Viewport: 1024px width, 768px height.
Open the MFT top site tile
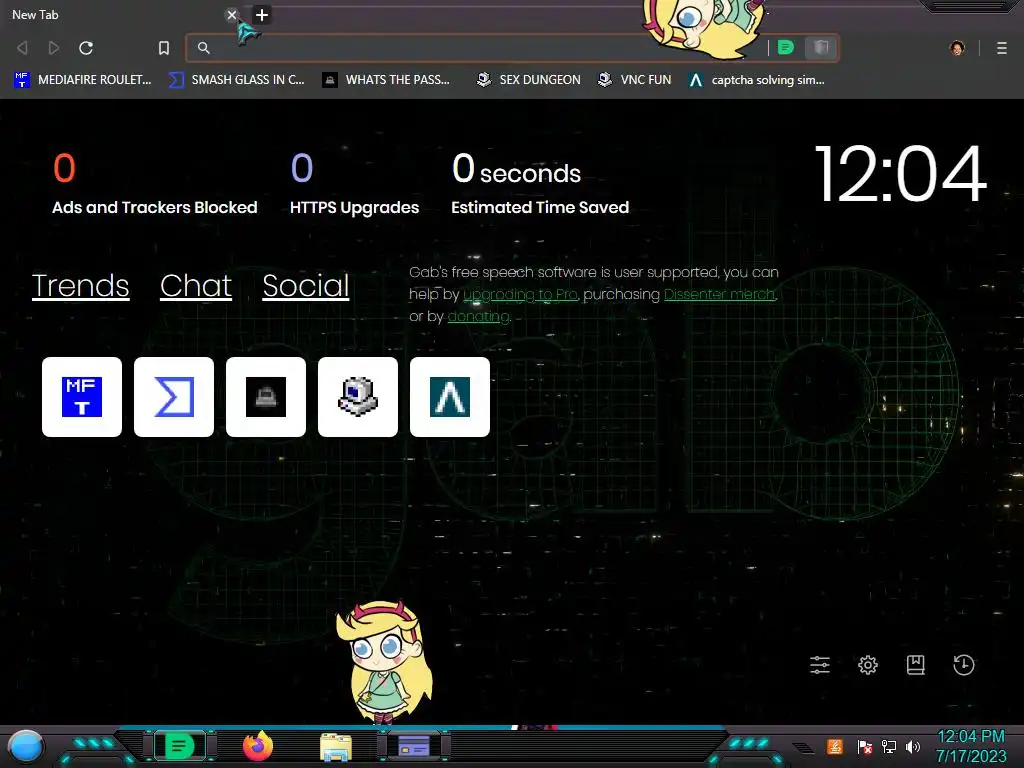coord(82,396)
